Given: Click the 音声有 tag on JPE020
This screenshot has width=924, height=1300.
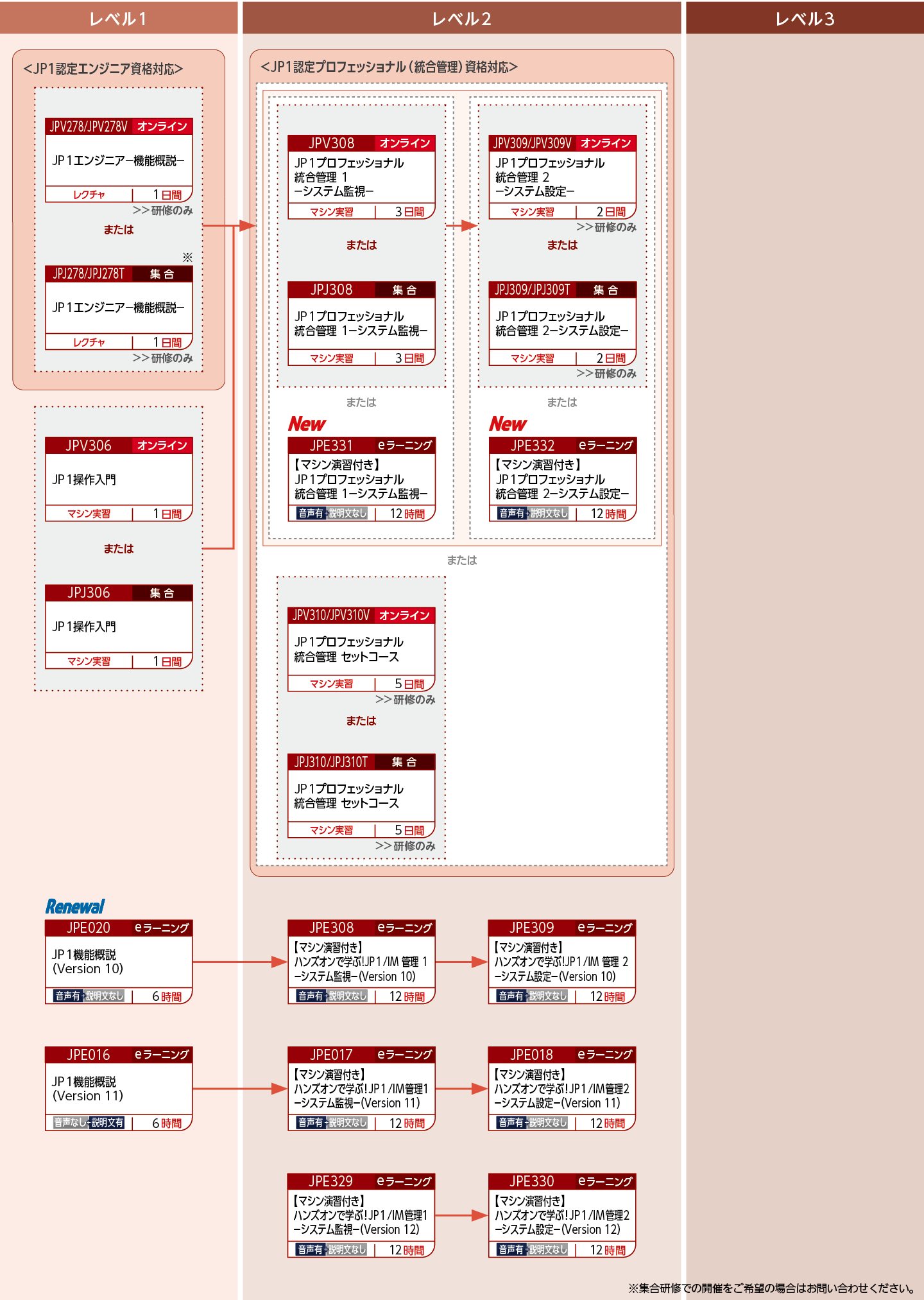Looking at the screenshot, I should 67,996.
